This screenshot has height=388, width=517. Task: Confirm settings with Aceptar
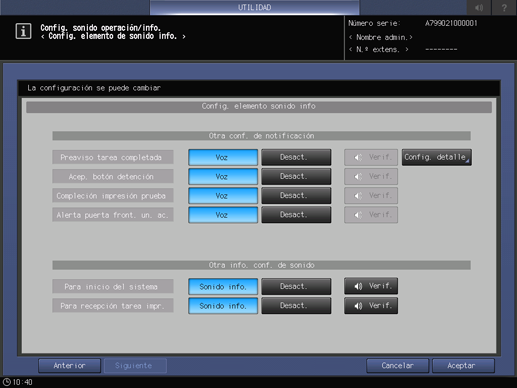click(x=463, y=366)
